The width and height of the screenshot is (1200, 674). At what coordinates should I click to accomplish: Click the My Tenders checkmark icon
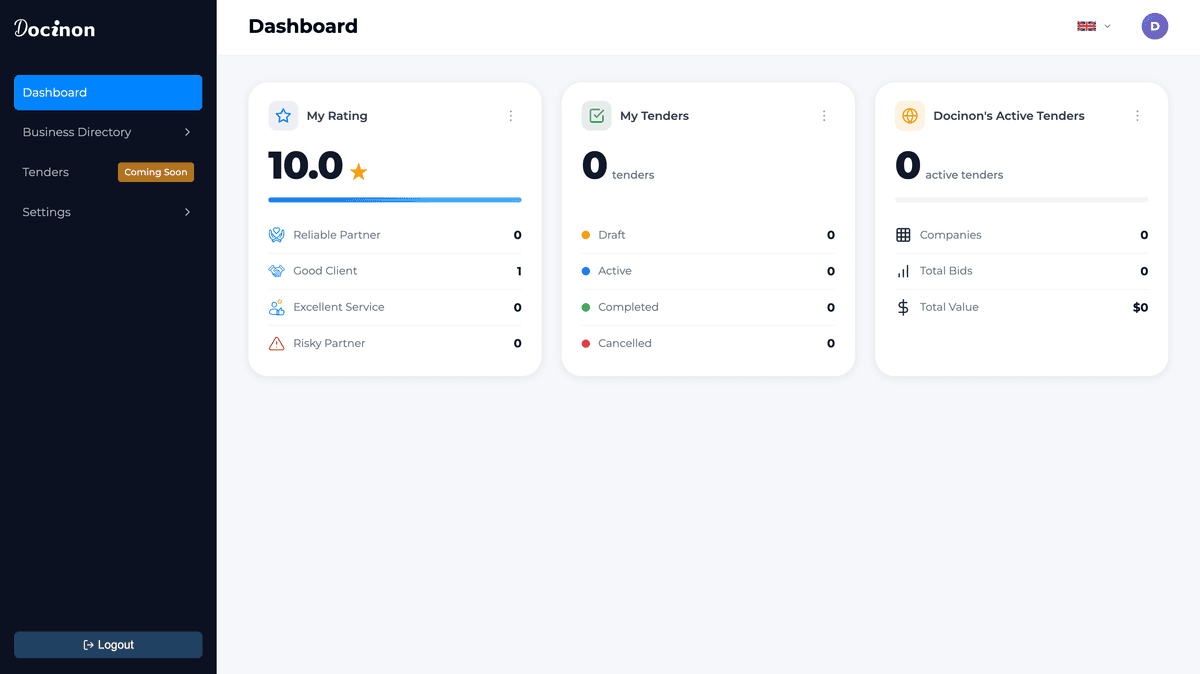tap(597, 116)
